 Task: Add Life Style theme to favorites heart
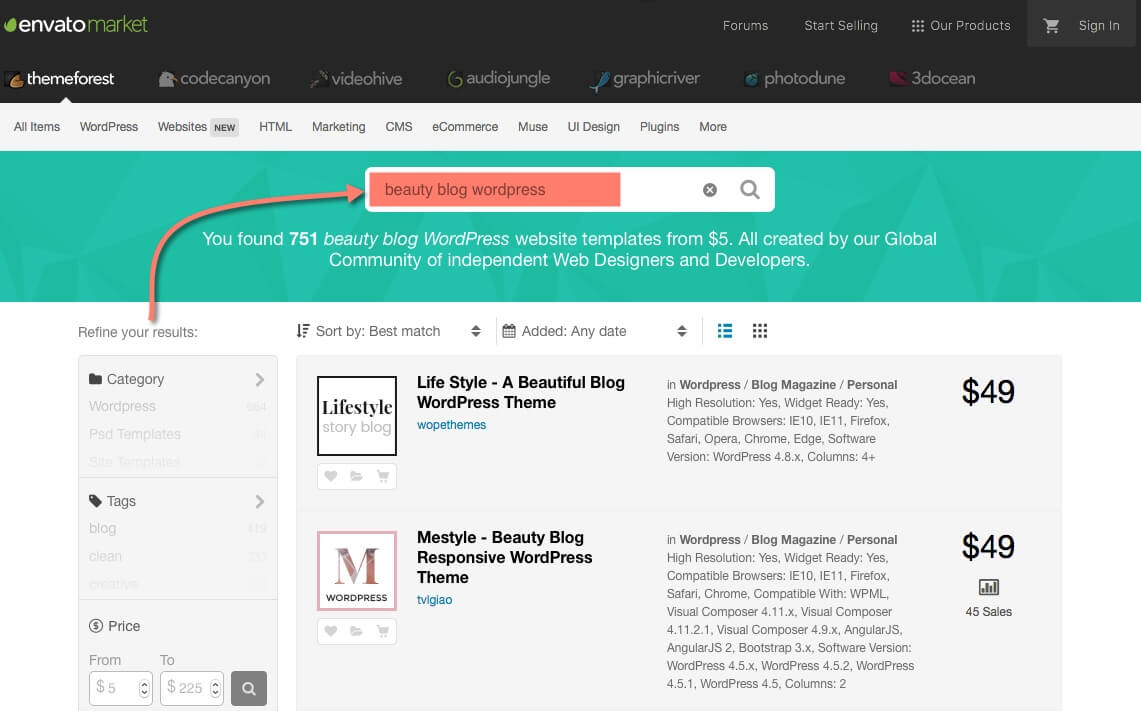coord(330,476)
